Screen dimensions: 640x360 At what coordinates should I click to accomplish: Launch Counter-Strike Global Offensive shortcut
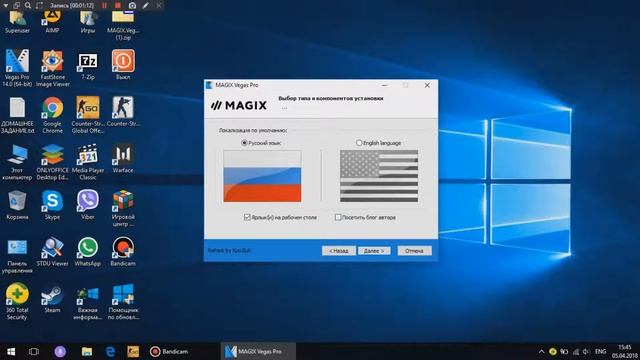(x=88, y=116)
